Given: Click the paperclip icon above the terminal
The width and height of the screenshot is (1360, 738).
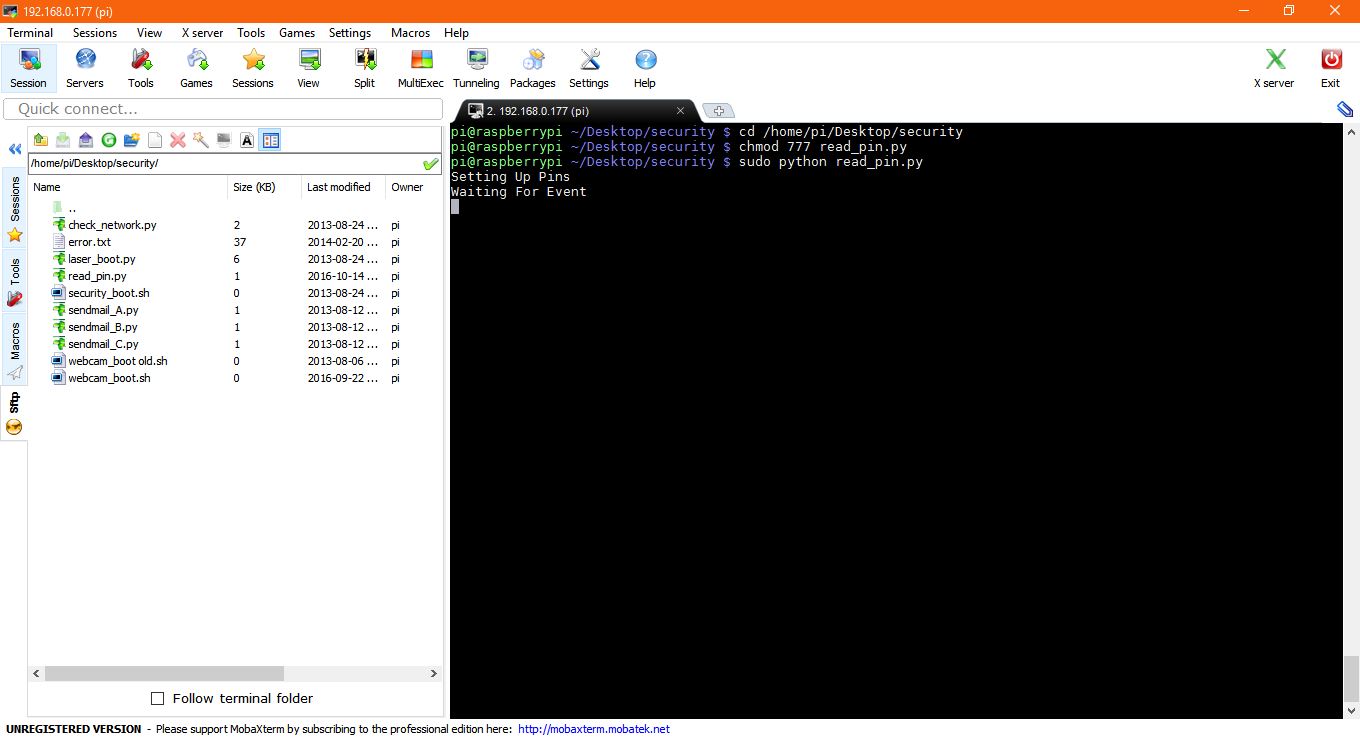Looking at the screenshot, I should click(x=1344, y=109).
